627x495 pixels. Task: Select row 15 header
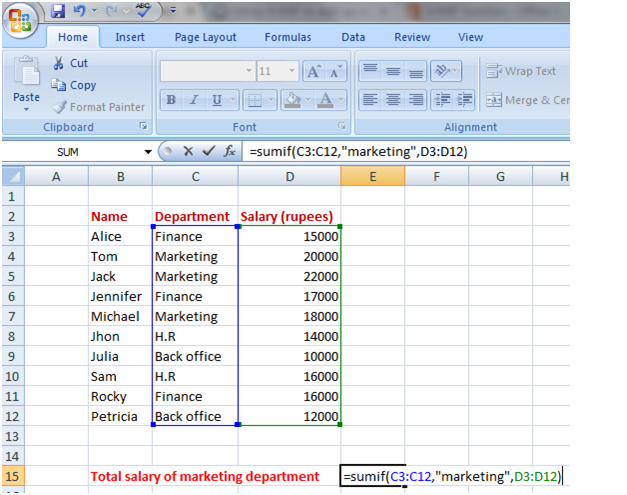tap(13, 476)
